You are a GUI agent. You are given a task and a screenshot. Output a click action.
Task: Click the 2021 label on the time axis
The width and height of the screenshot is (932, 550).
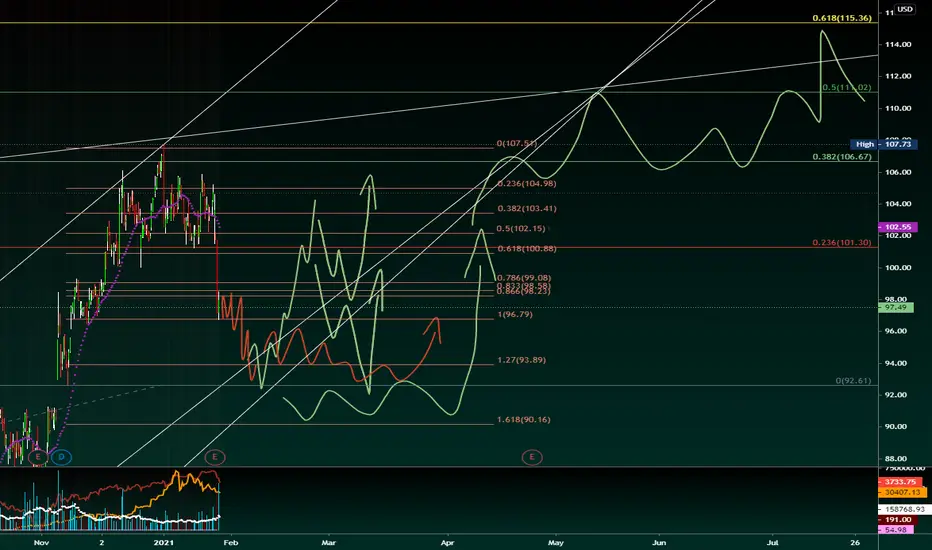click(x=163, y=542)
